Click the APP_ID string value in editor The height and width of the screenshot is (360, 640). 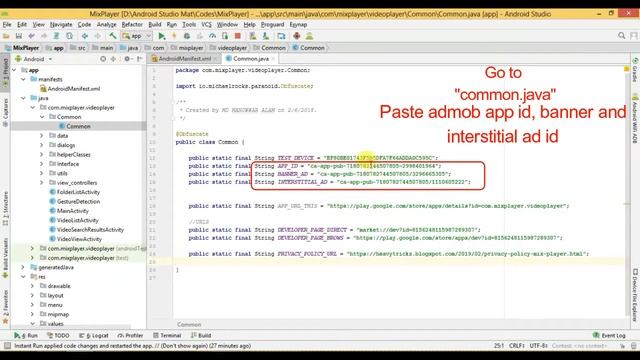click(x=374, y=166)
